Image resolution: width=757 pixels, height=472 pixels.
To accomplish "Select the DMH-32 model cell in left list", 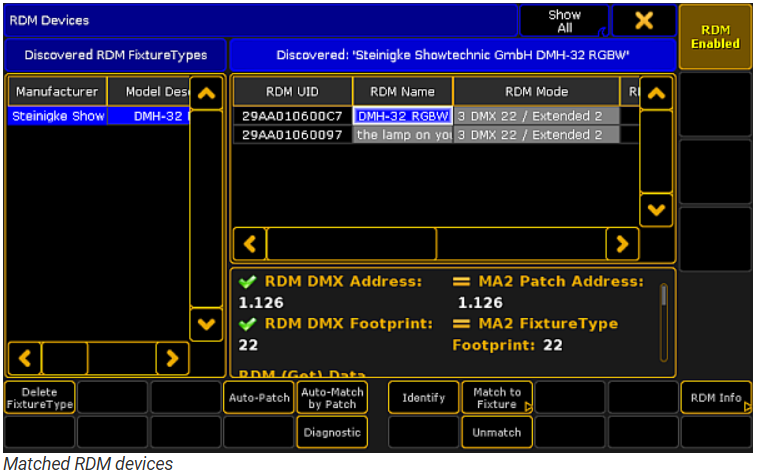I will tap(149, 116).
